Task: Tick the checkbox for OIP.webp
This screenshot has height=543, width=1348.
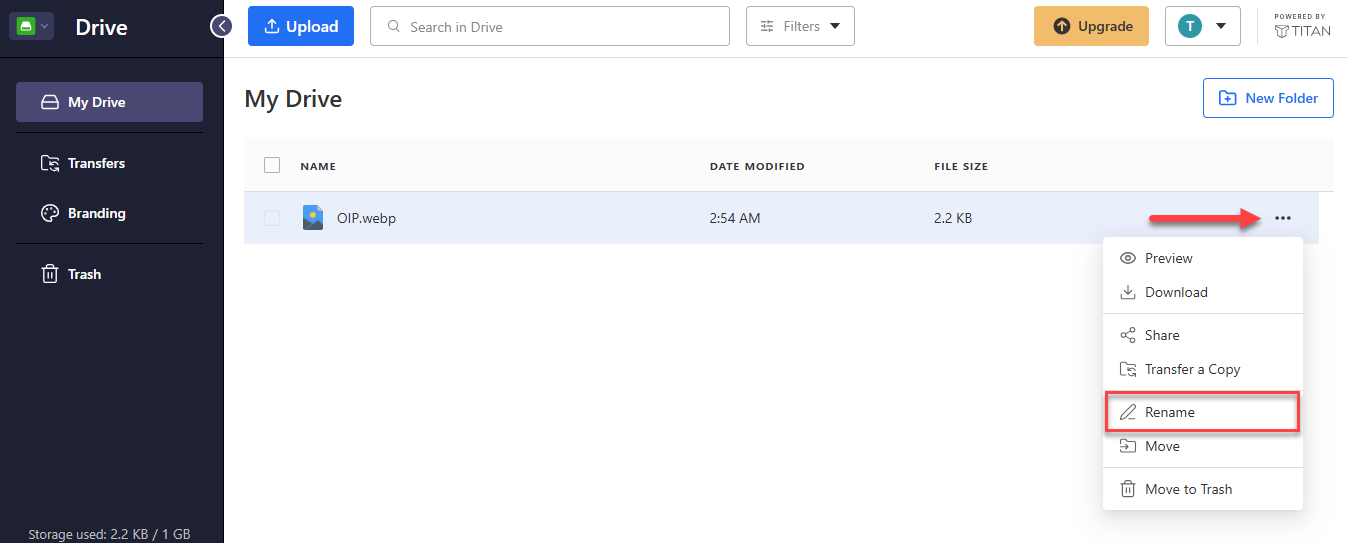Action: coord(272,218)
